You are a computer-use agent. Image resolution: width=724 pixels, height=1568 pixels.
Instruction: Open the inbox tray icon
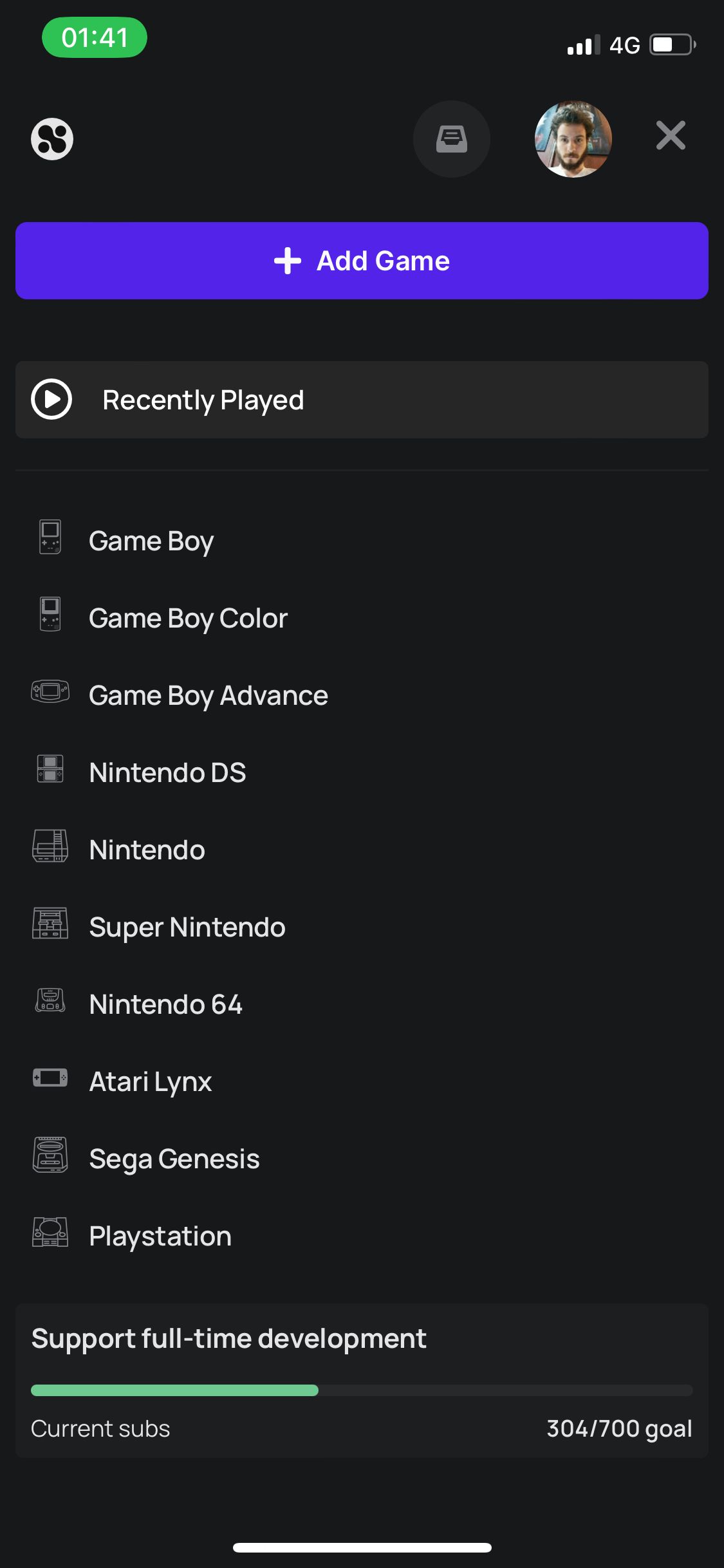pyautogui.click(x=451, y=139)
